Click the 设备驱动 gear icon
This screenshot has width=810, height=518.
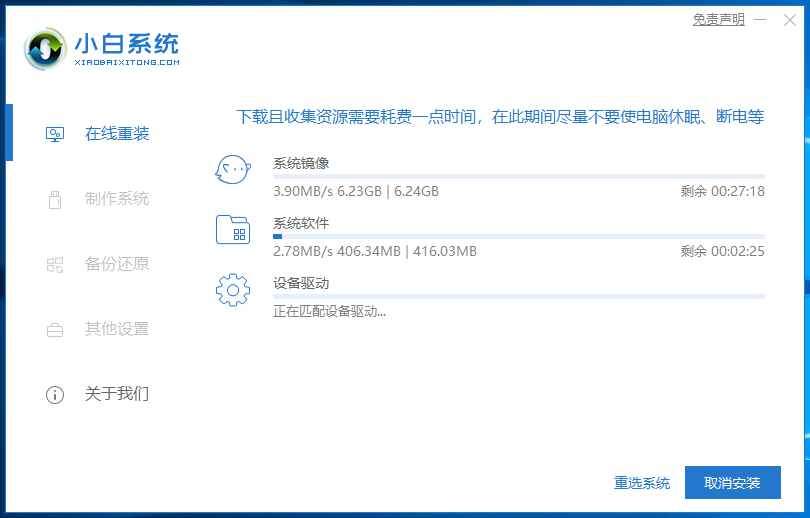233,290
